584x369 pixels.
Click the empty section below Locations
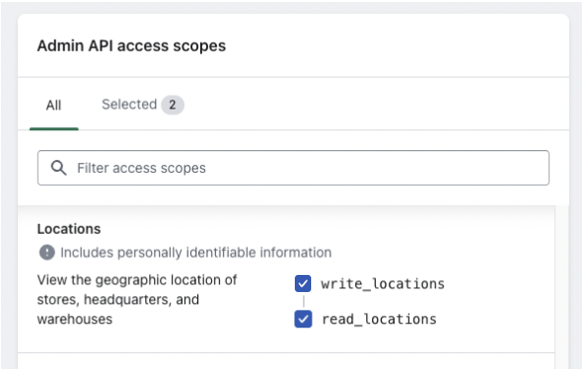(x=286, y=361)
